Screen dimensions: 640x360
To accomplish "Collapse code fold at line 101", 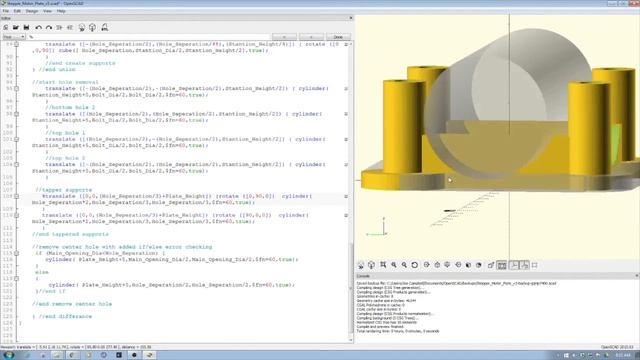I will click(17, 139).
